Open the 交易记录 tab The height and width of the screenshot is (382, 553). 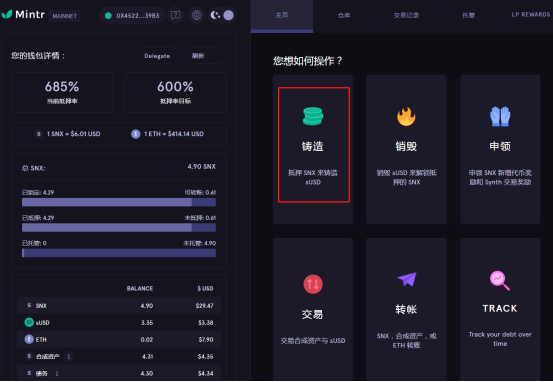pyautogui.click(x=406, y=15)
